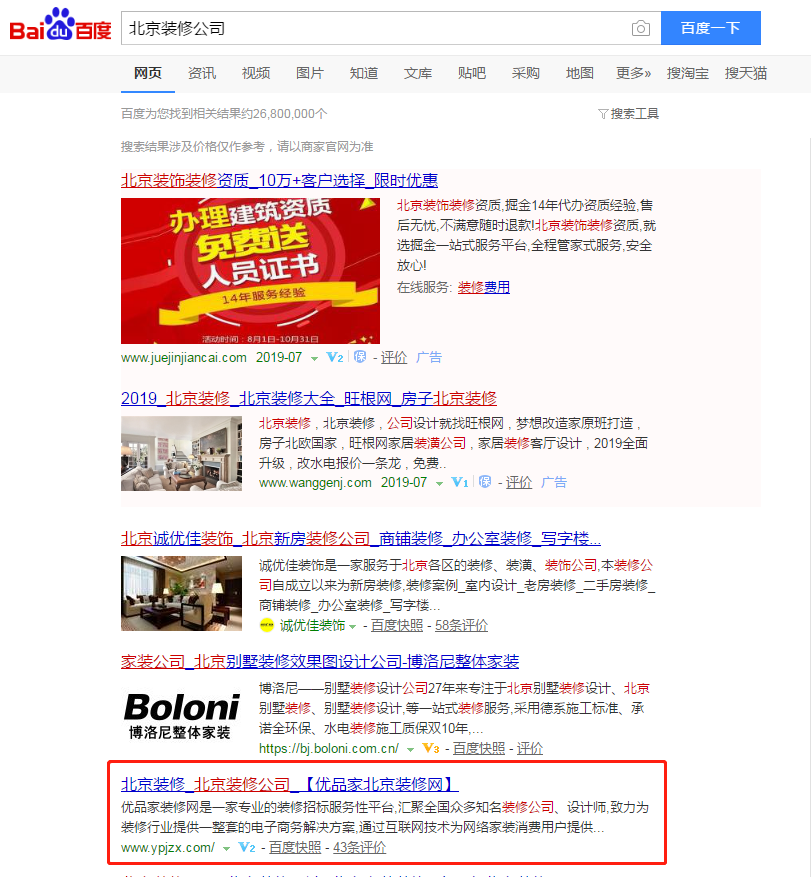Open 评价 for juejinjiancai.com result
This screenshot has height=877, width=811.
point(394,357)
